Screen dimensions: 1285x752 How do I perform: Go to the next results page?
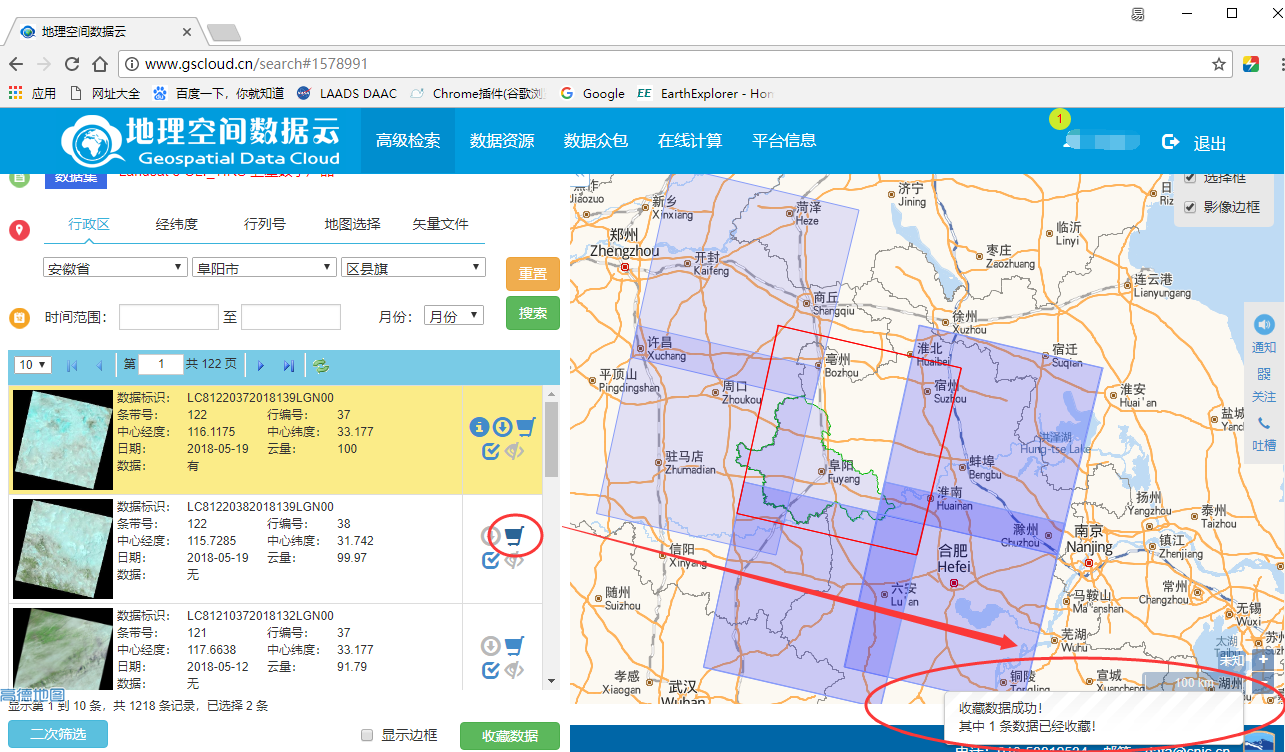[261, 366]
